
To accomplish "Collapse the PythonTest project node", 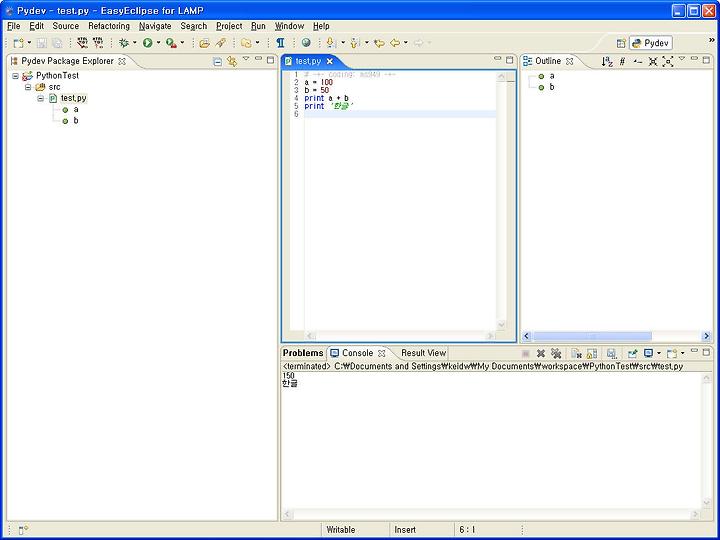I will tap(15, 76).
